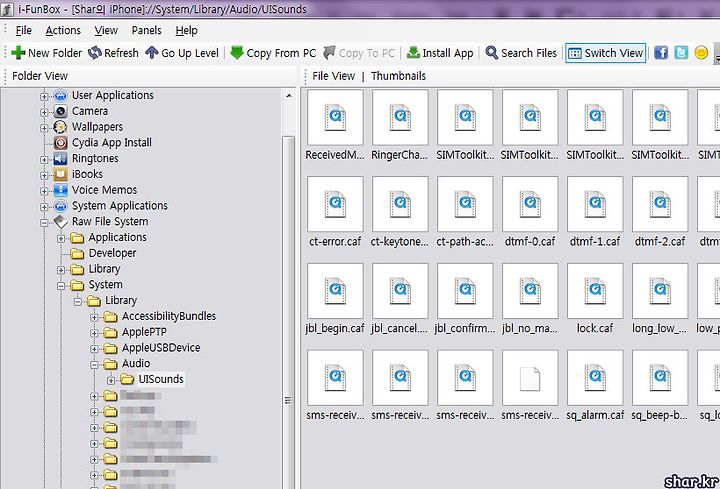Expand the Applications folder node
The image size is (720, 489).
(61, 238)
